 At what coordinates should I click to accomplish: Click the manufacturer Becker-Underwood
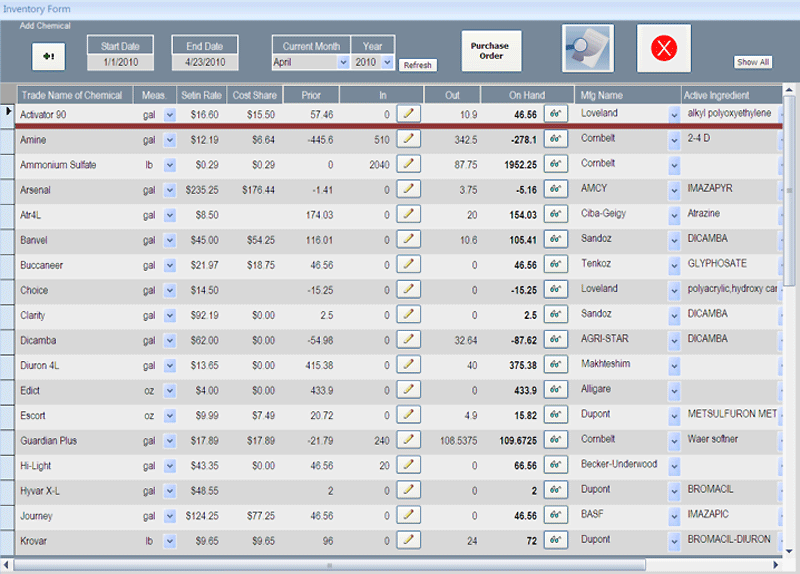619,464
